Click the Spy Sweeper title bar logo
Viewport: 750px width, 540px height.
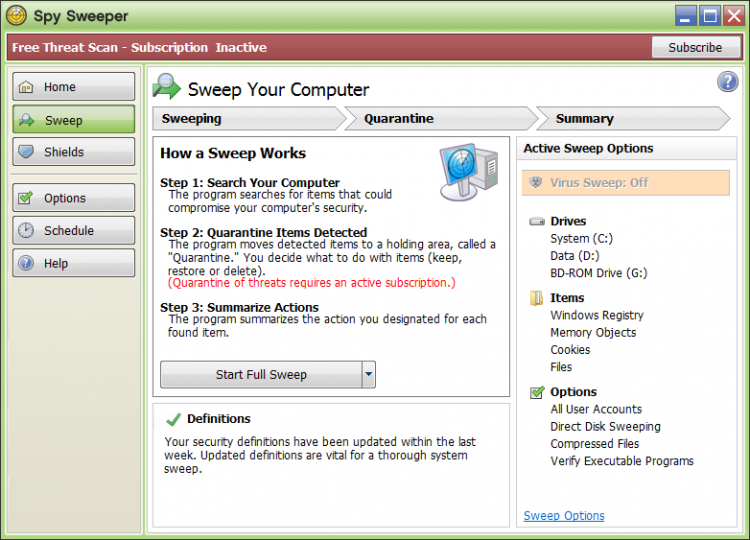click(16, 15)
